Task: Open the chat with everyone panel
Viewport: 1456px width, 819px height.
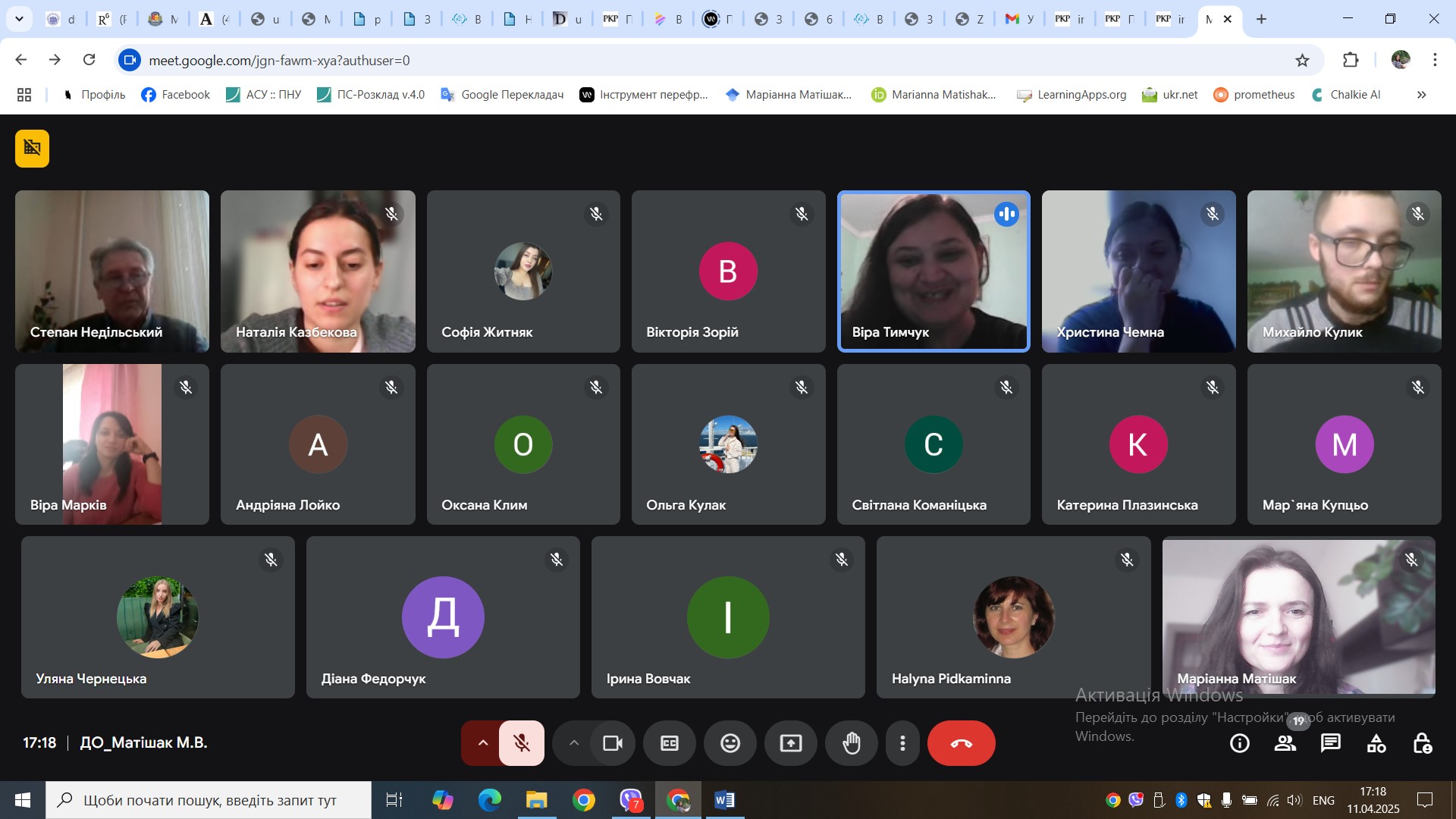Action: click(1330, 743)
